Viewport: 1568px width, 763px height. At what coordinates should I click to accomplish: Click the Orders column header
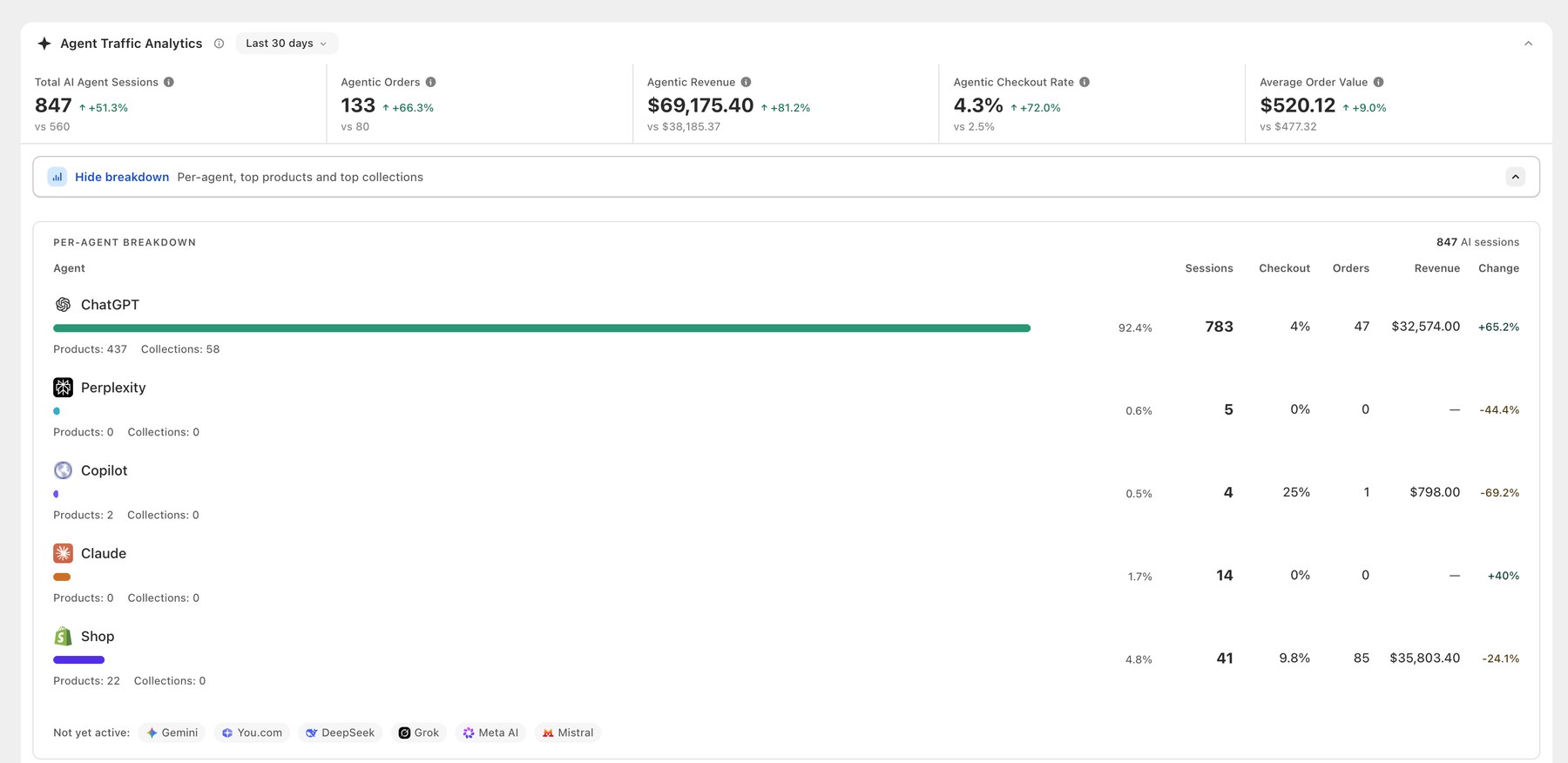pos(1351,268)
